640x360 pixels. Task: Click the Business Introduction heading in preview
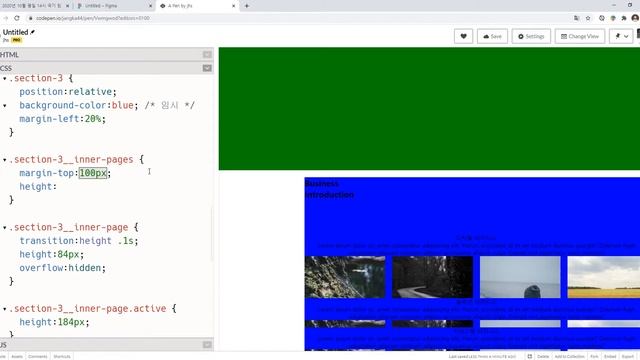[x=329, y=189]
